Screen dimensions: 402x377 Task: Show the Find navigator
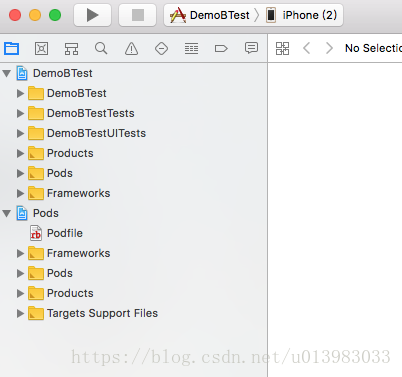(101, 48)
